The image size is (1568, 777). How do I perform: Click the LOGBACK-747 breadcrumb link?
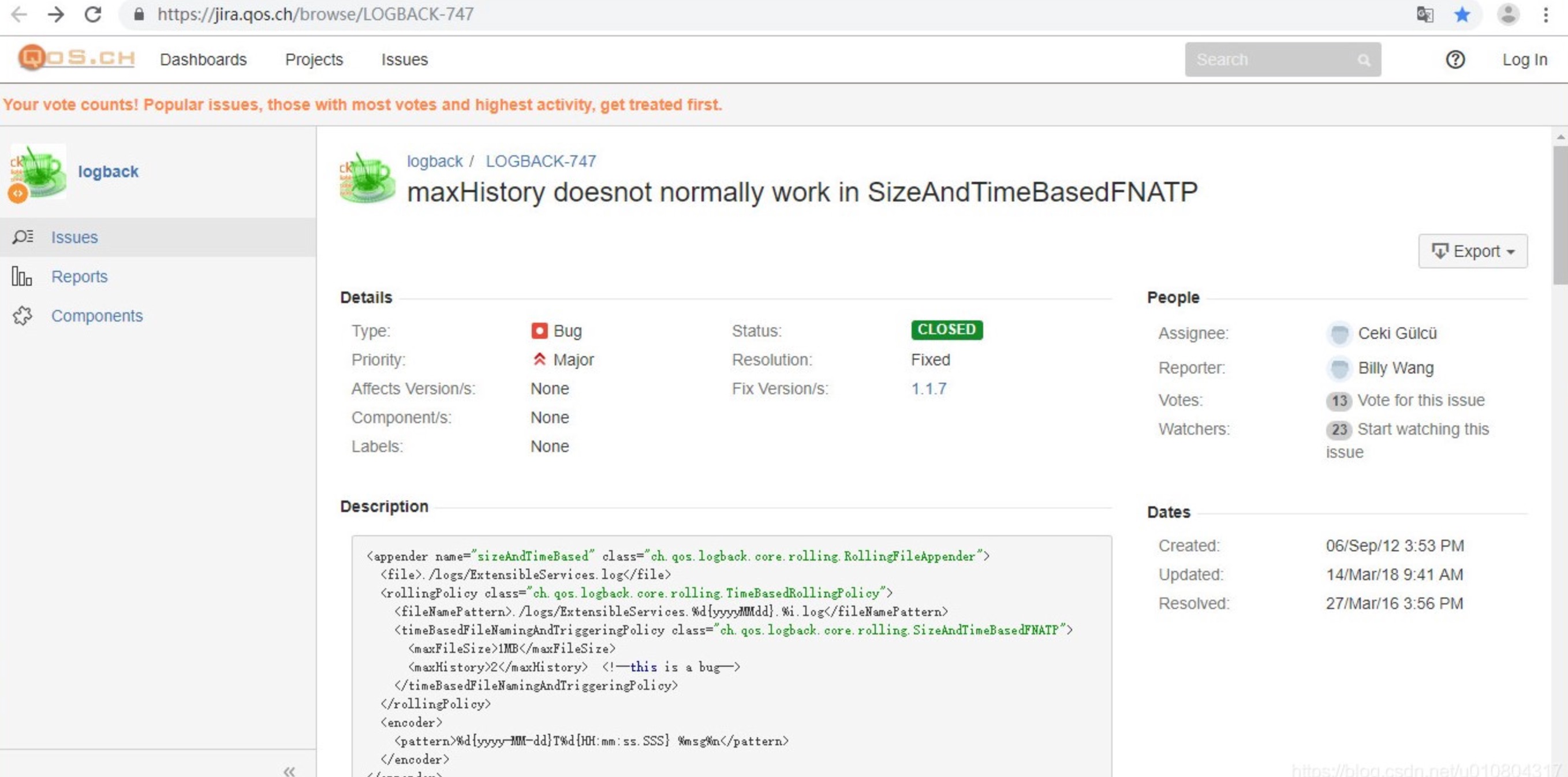(540, 161)
